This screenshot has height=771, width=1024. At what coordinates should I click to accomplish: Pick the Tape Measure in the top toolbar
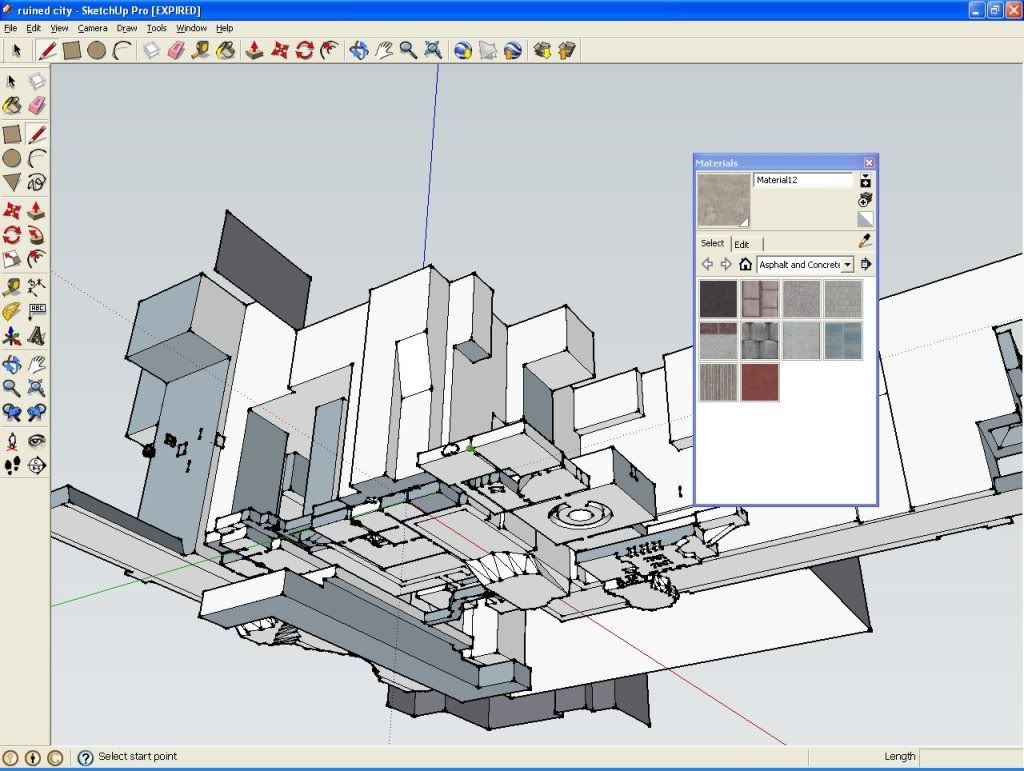[200, 50]
